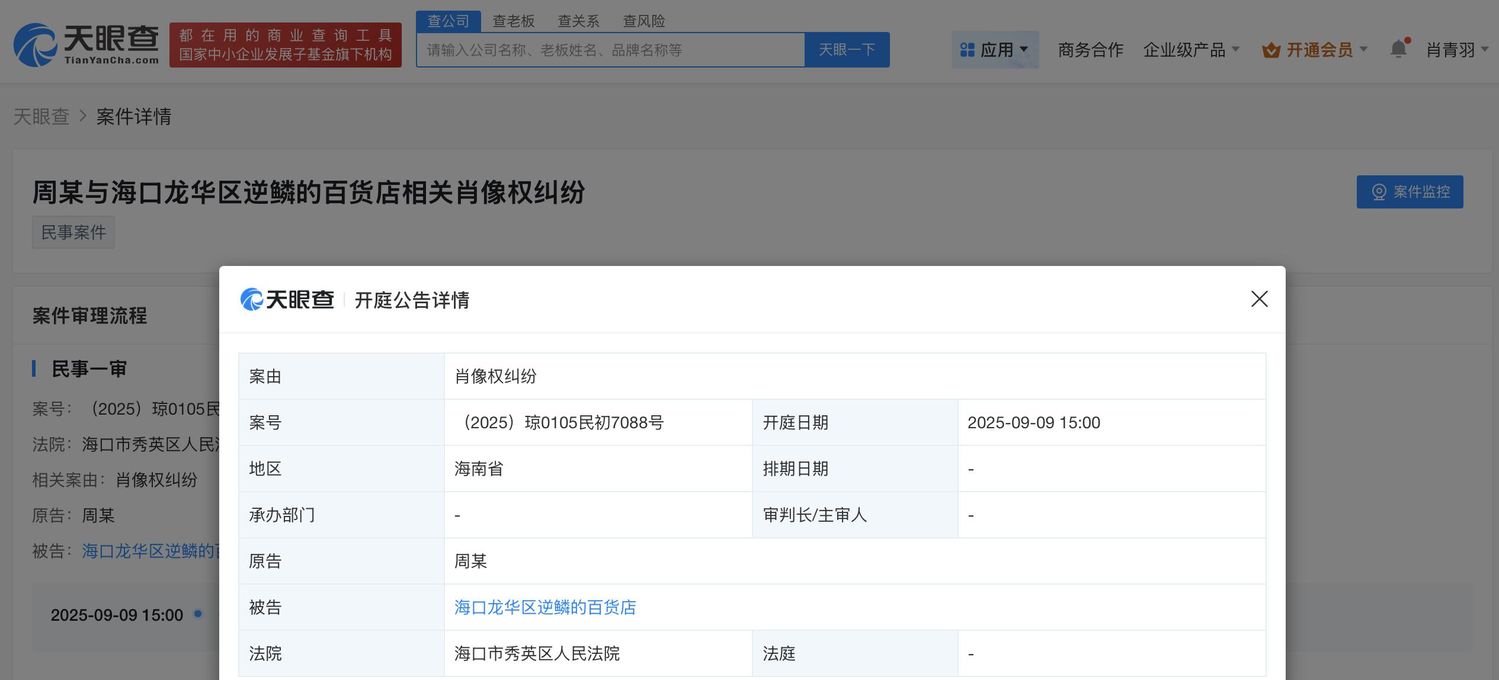Focus the company name search field
Viewport: 1499px width, 680px height.
point(611,50)
